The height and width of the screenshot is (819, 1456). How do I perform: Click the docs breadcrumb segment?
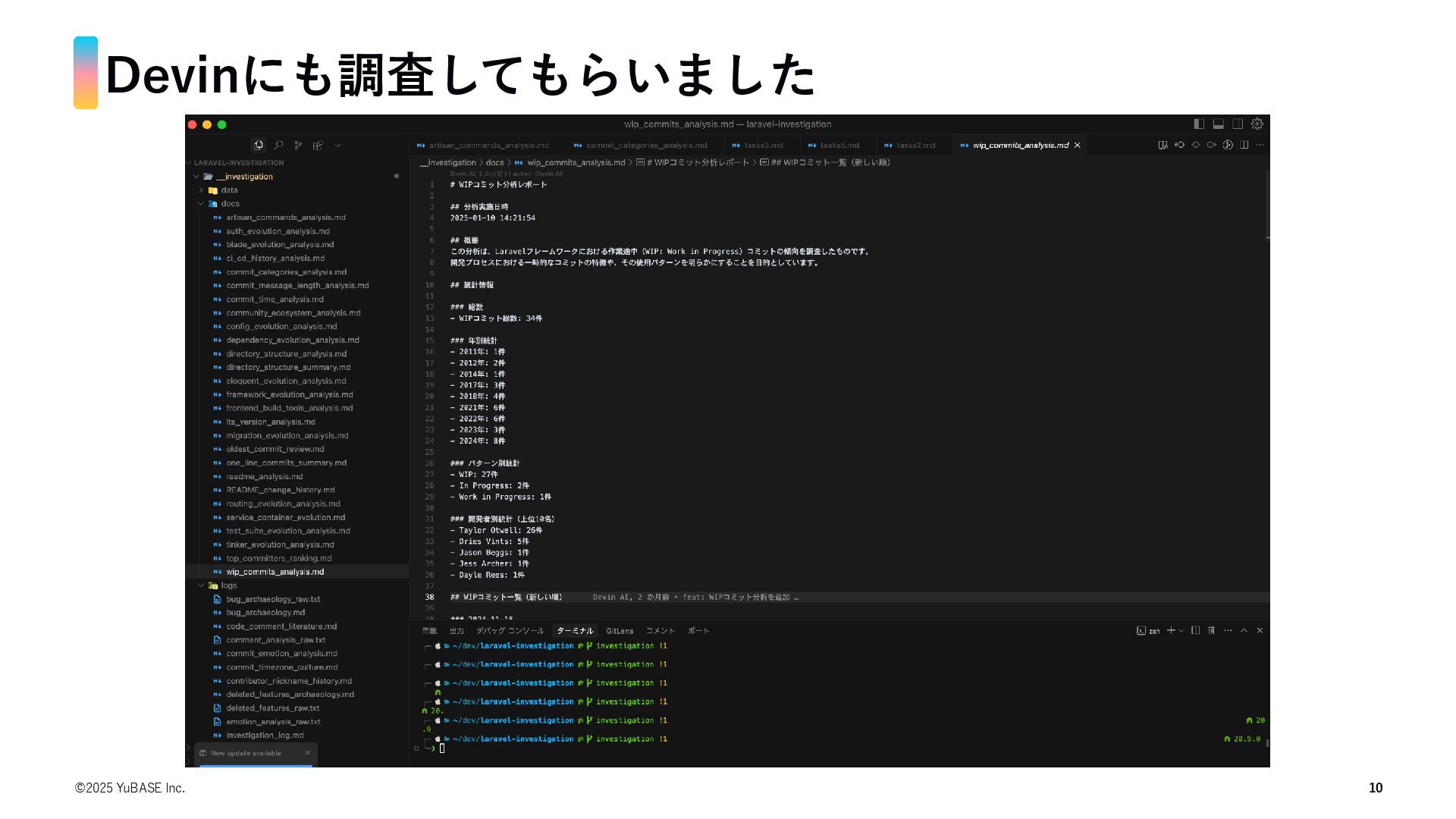[x=494, y=162]
